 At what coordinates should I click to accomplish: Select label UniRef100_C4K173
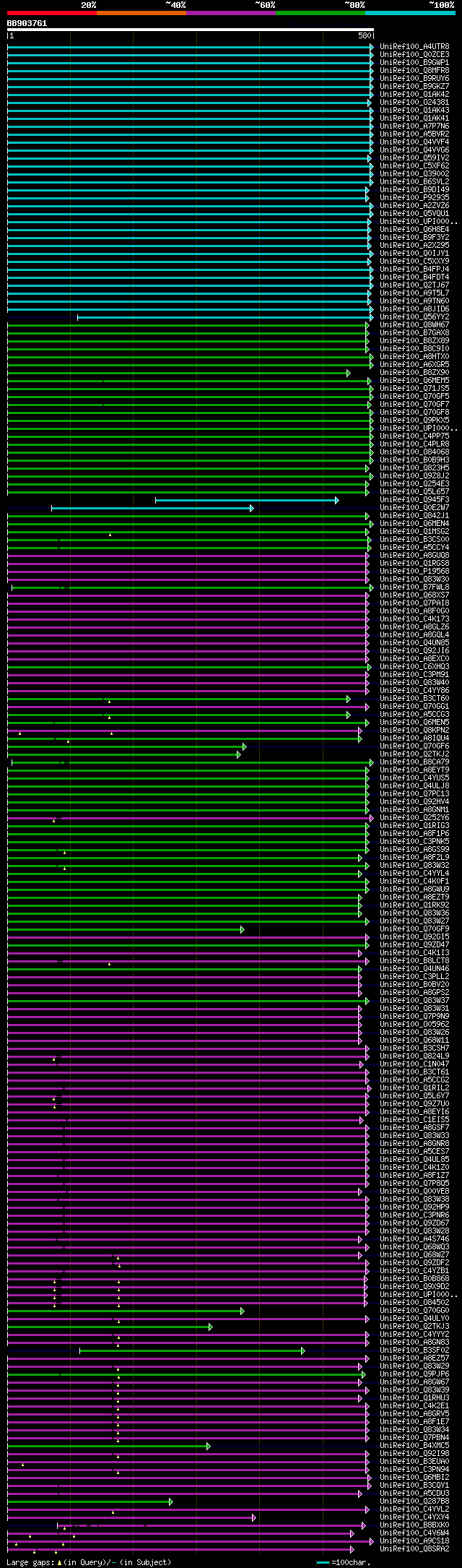click(x=414, y=619)
